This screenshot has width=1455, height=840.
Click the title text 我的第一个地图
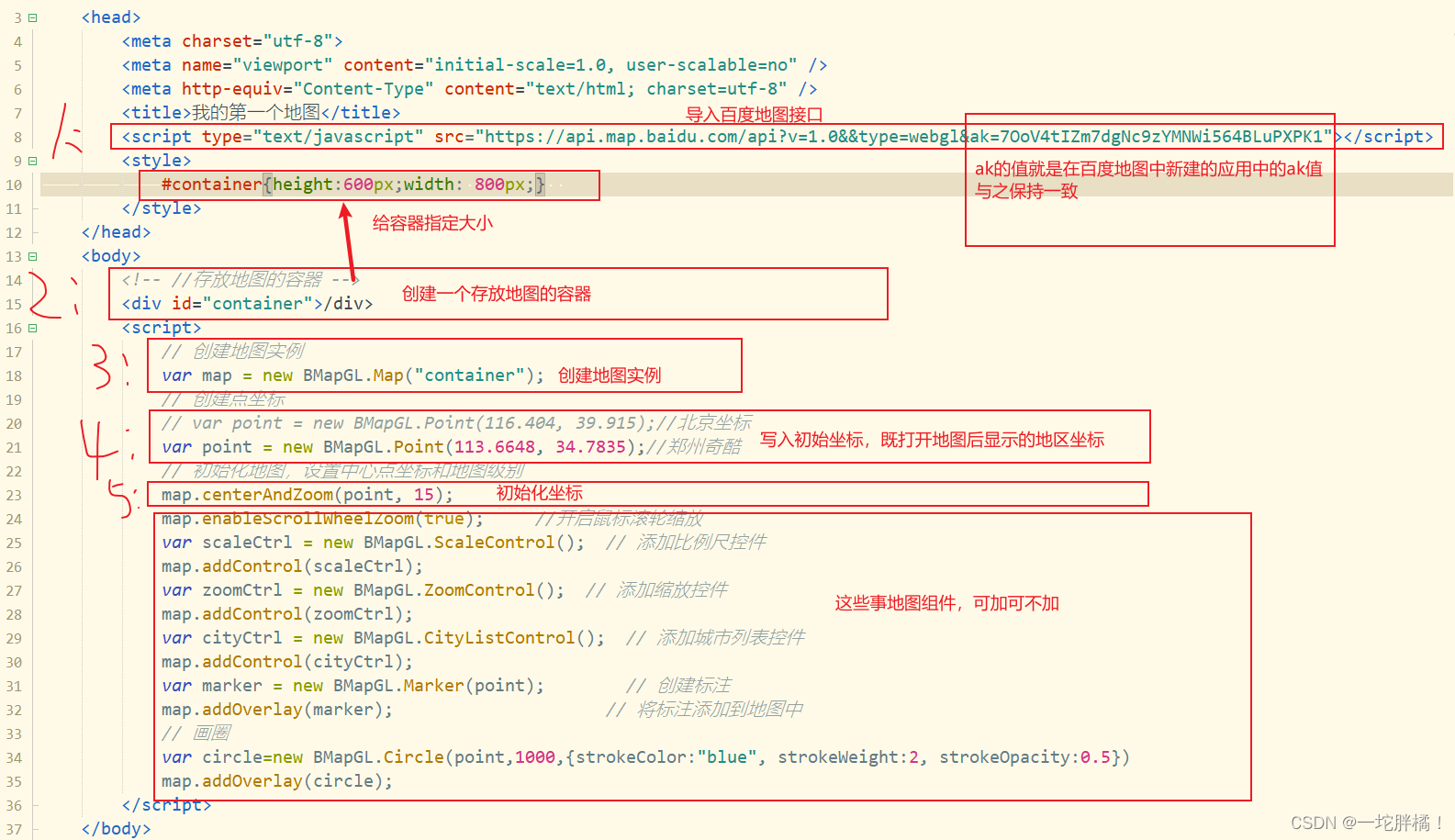pos(256,113)
